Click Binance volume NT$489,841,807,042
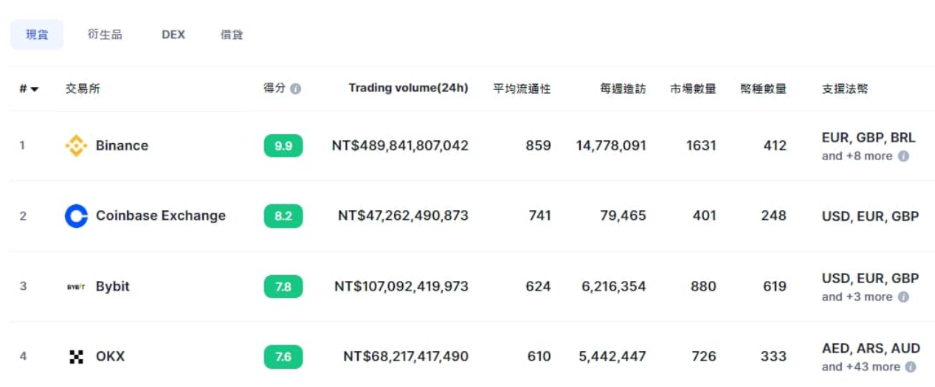The width and height of the screenshot is (935, 387). [400, 145]
